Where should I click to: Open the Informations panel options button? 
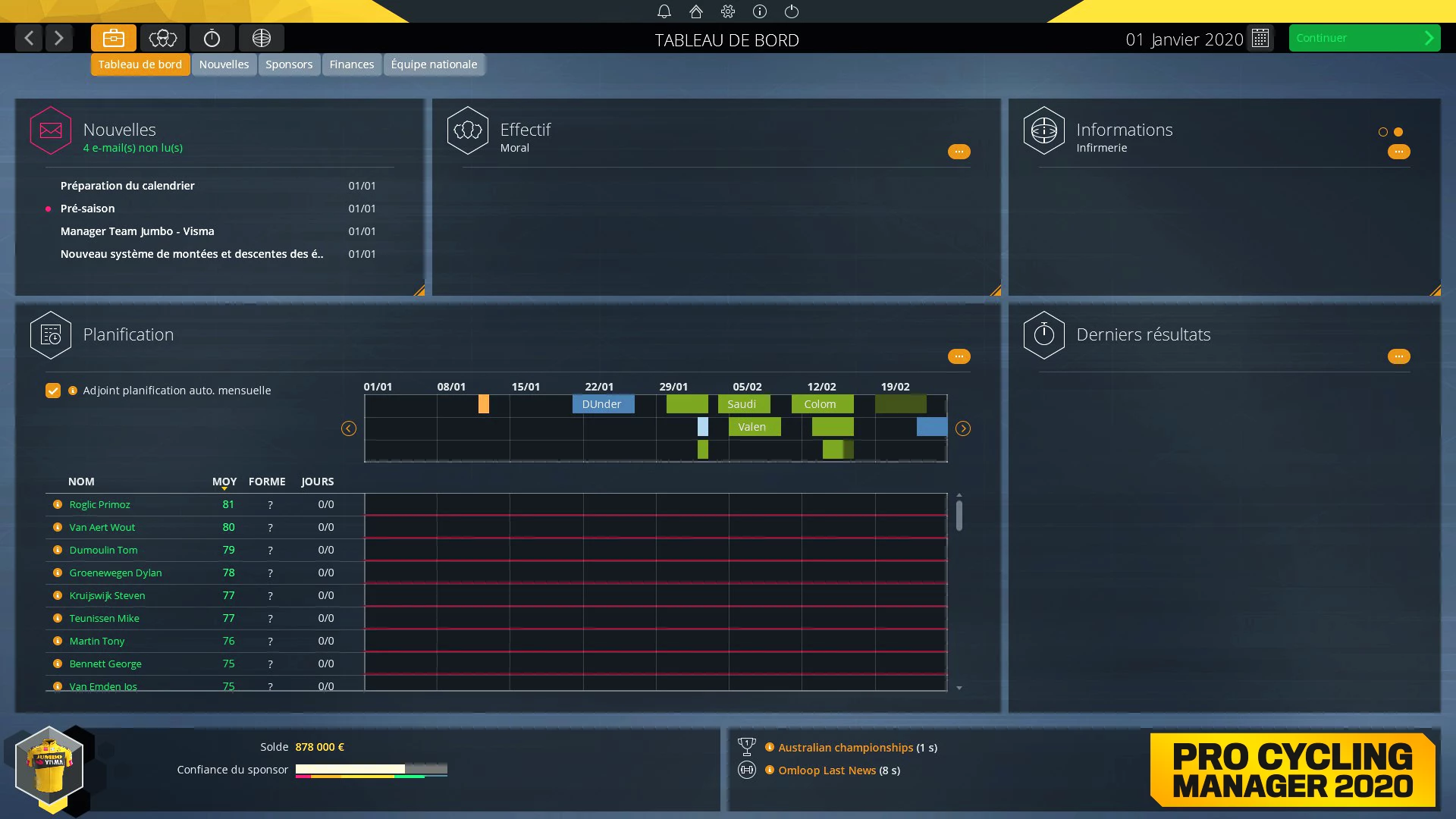(1399, 152)
